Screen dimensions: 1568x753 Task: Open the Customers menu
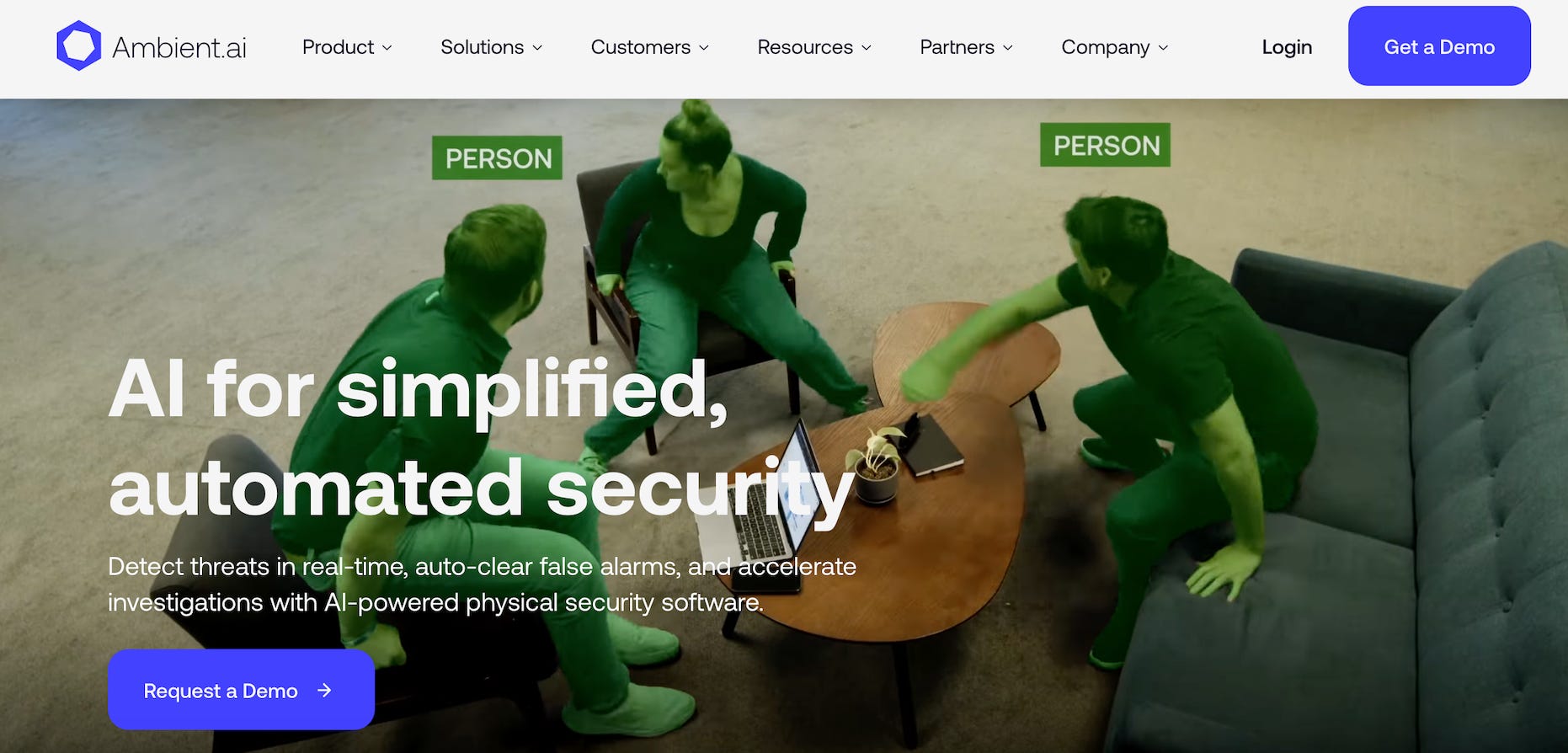pos(650,47)
